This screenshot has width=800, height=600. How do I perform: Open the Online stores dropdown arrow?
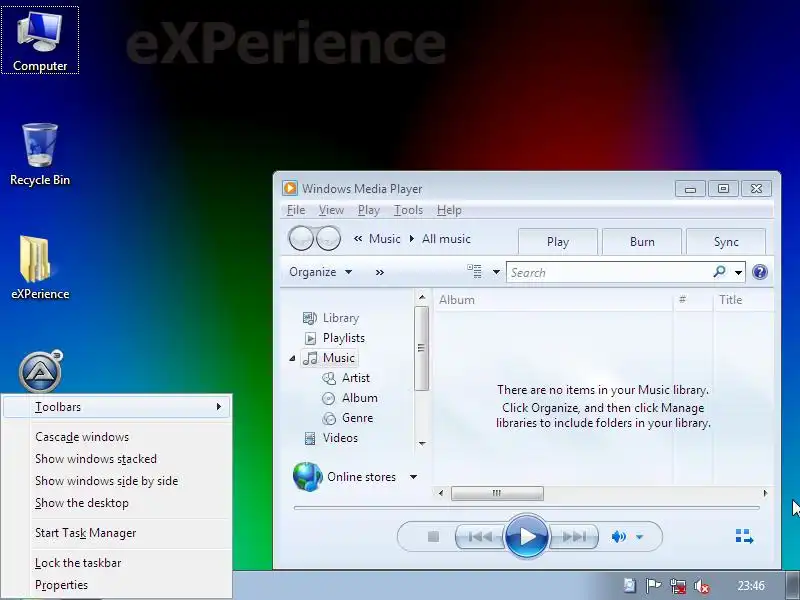pyautogui.click(x=413, y=477)
